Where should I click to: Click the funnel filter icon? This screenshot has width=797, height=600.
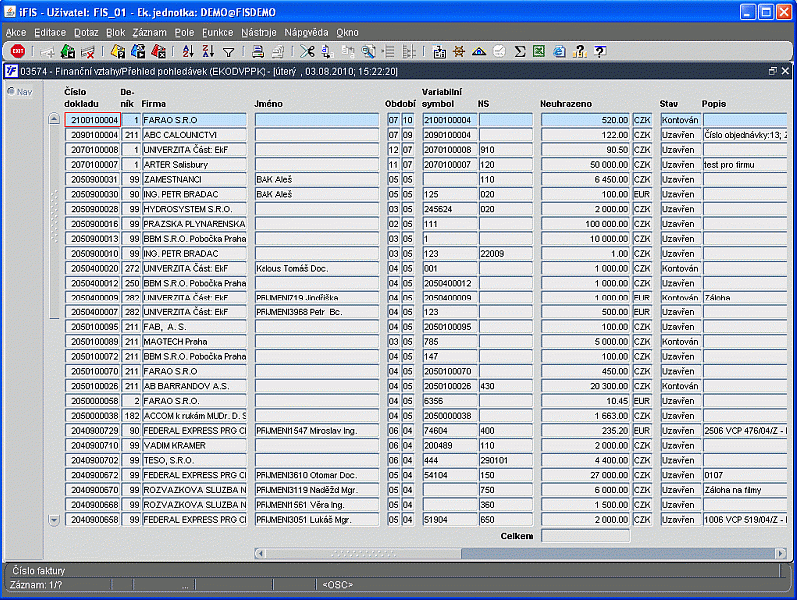click(x=229, y=51)
